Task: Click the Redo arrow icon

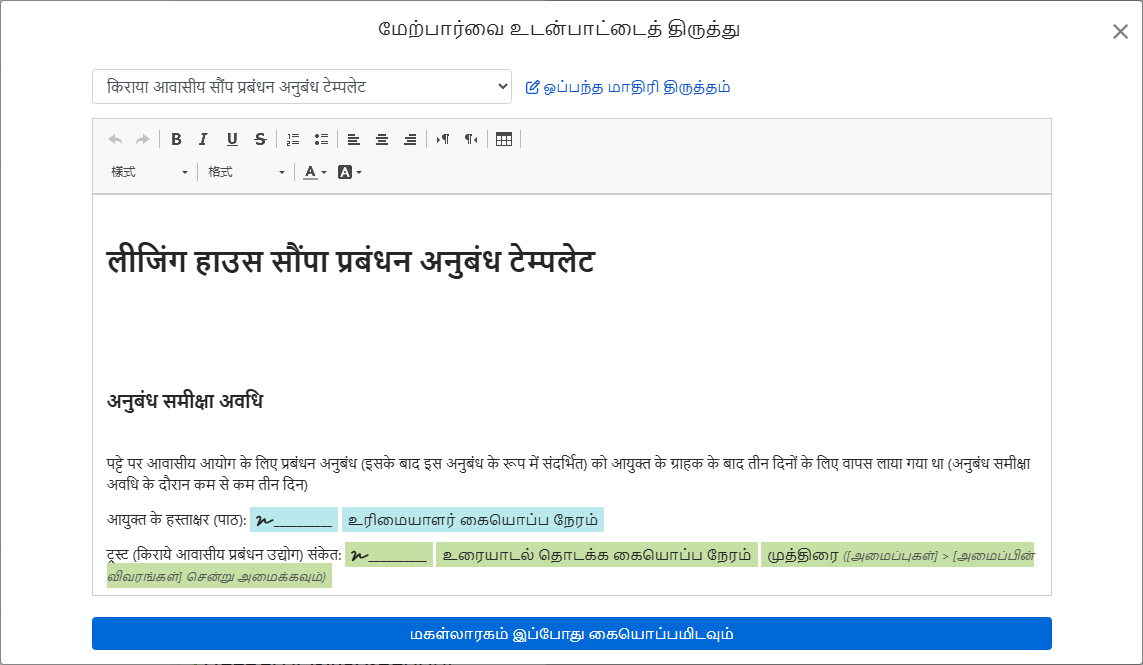Action: coord(143,139)
